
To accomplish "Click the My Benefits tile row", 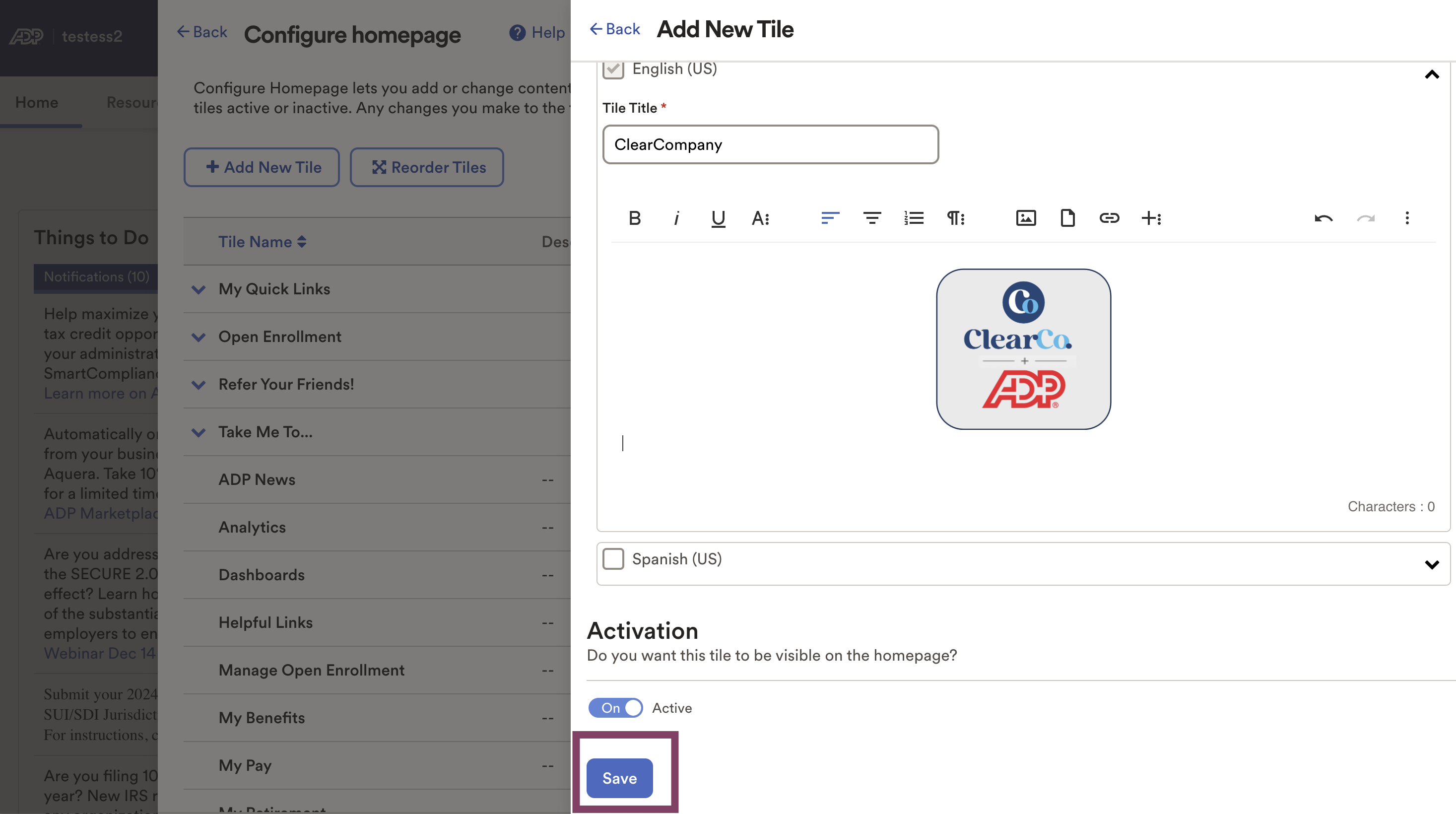I will [377, 718].
